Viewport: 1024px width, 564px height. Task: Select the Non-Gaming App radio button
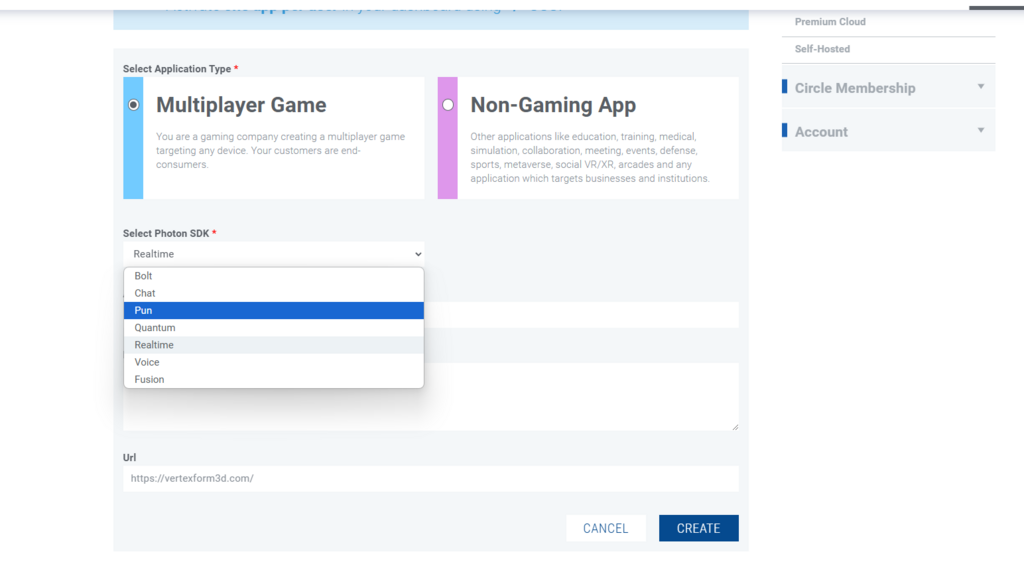447,105
